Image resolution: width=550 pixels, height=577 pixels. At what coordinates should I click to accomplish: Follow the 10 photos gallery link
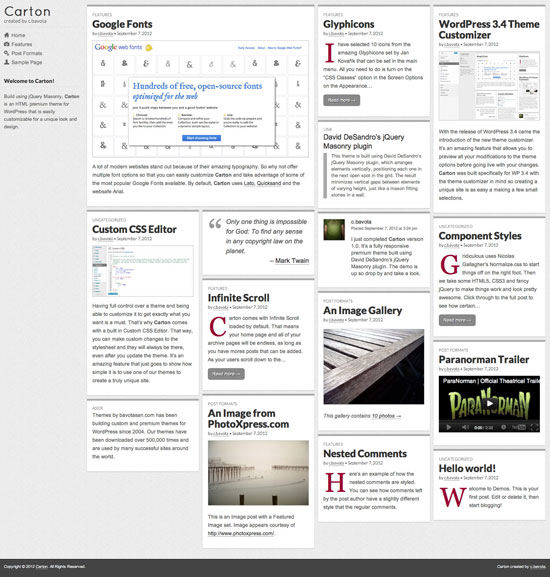click(x=386, y=416)
